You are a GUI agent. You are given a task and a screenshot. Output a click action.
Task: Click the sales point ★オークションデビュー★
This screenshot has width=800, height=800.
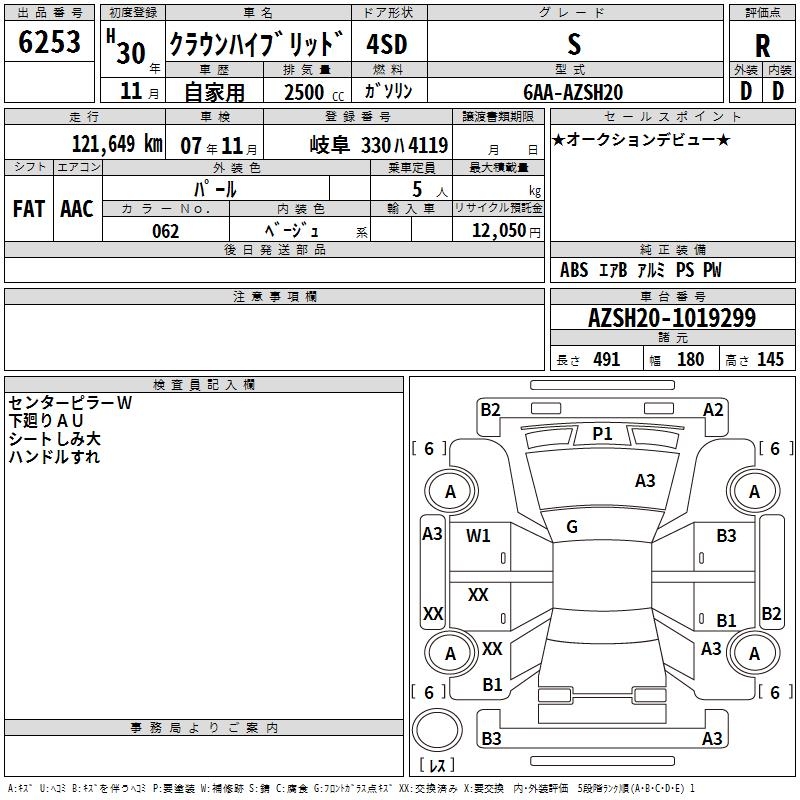(641, 139)
